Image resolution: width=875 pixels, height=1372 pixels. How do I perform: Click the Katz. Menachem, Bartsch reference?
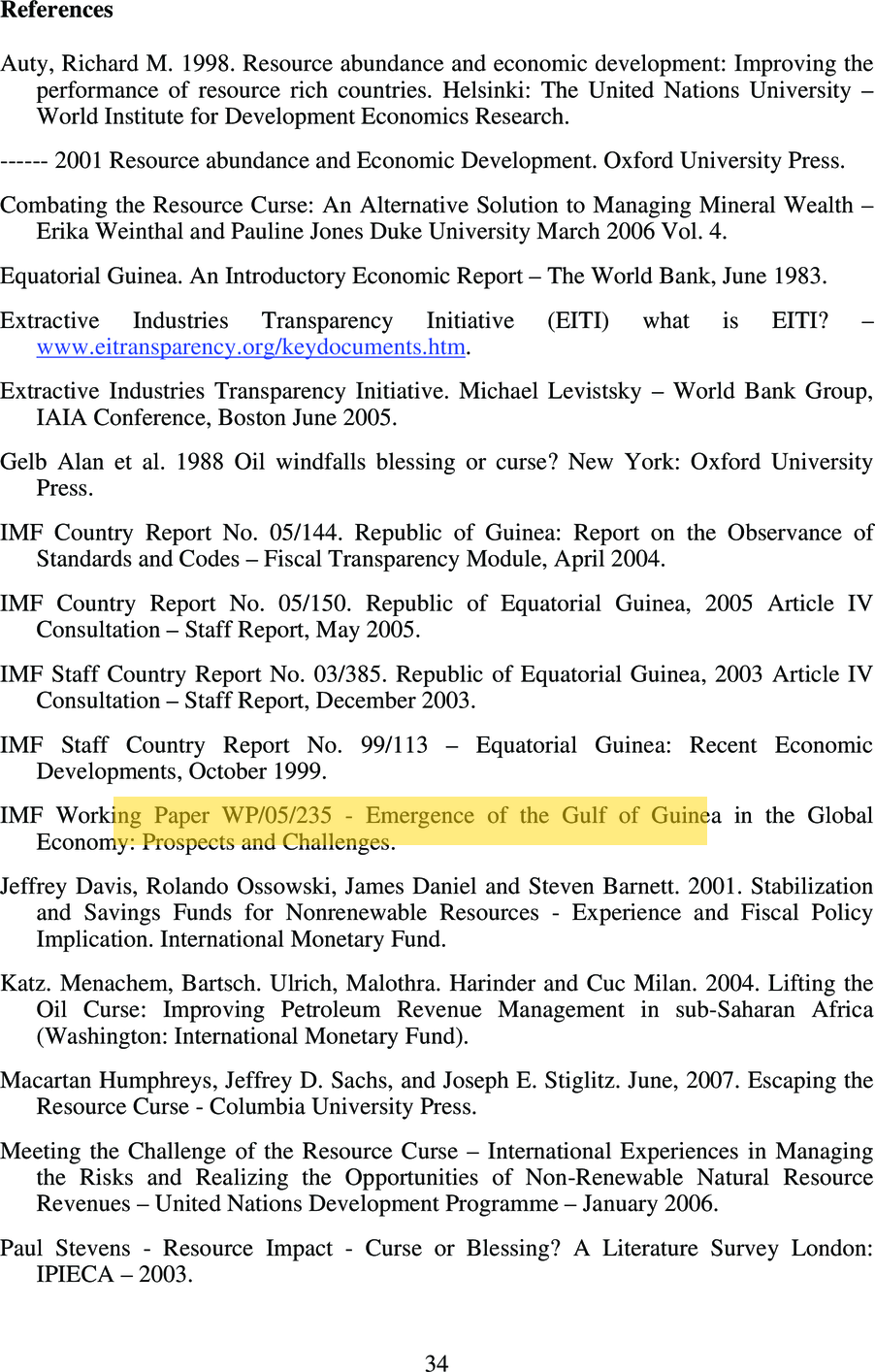click(437, 1009)
